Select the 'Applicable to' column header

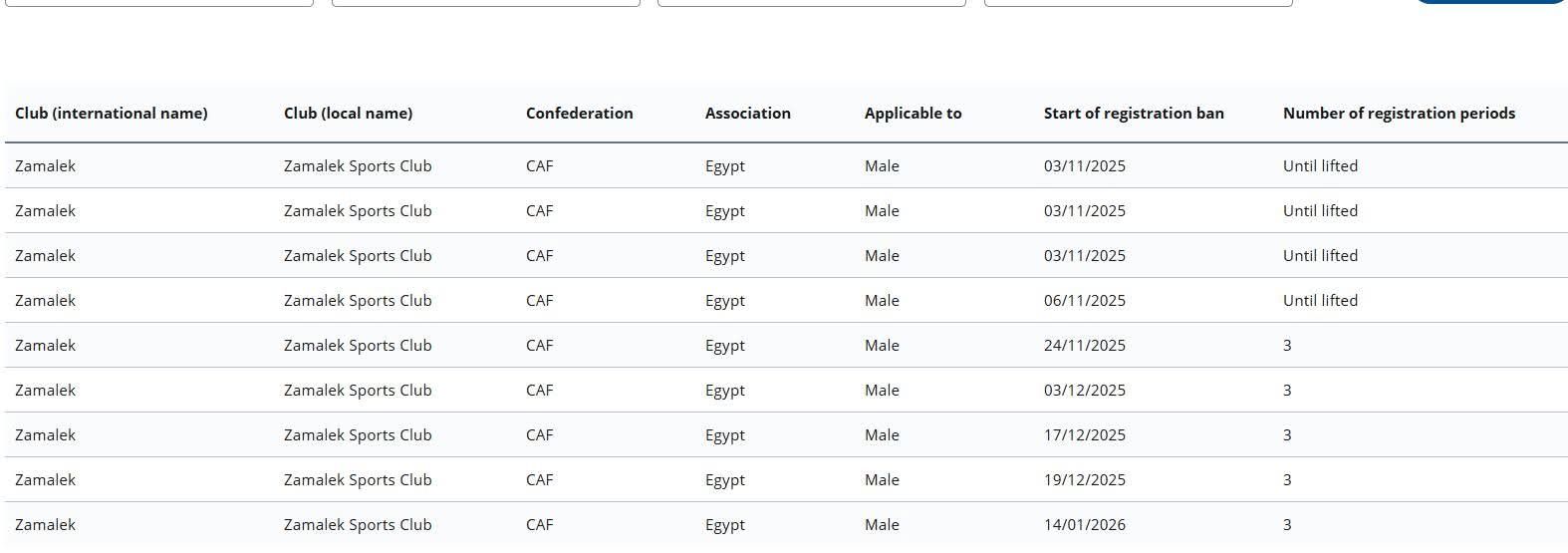coord(913,114)
